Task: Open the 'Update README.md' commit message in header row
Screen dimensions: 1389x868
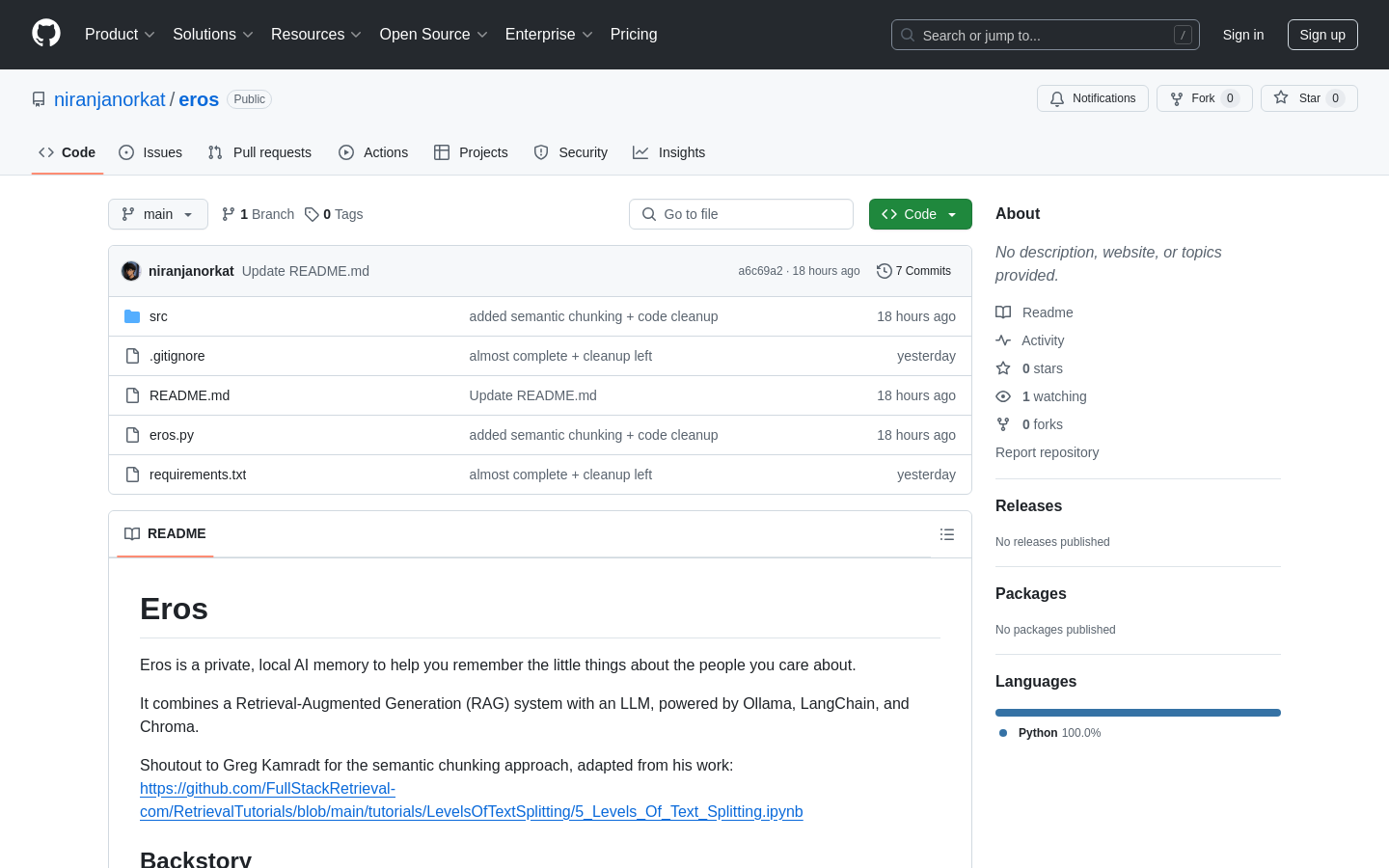Action: [306, 271]
